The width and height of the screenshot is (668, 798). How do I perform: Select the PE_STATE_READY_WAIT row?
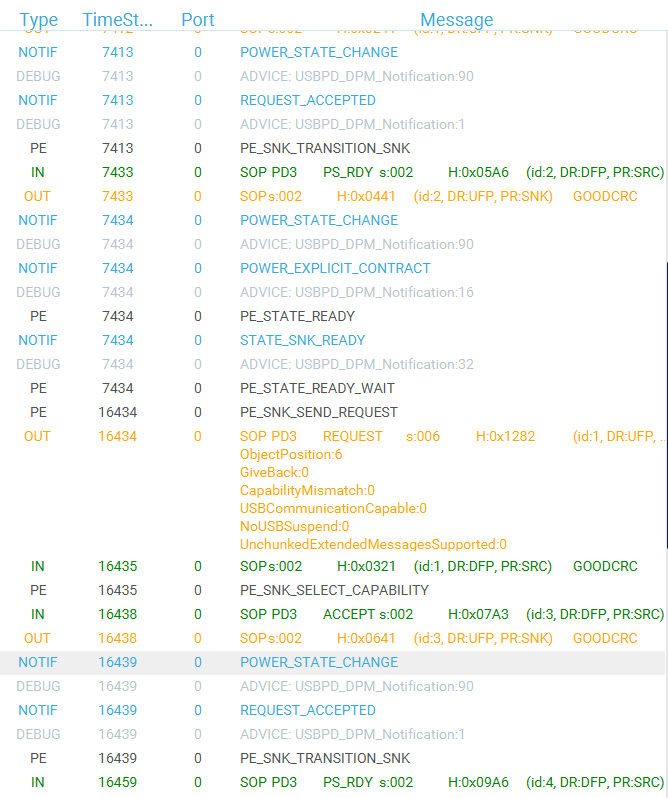tap(332, 388)
